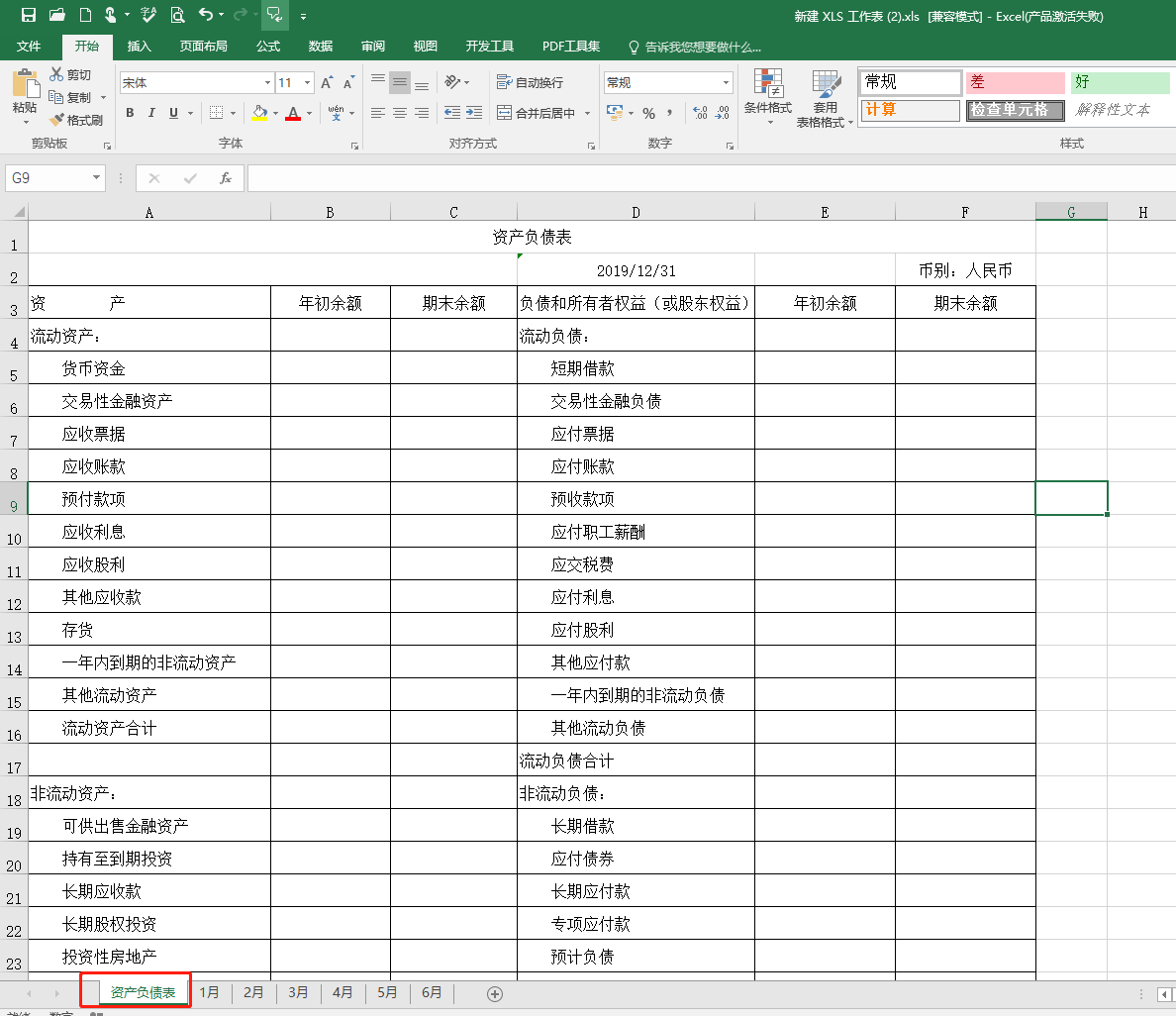Click the cell containing 货币资金
1176x1016 pixels.
[149, 367]
